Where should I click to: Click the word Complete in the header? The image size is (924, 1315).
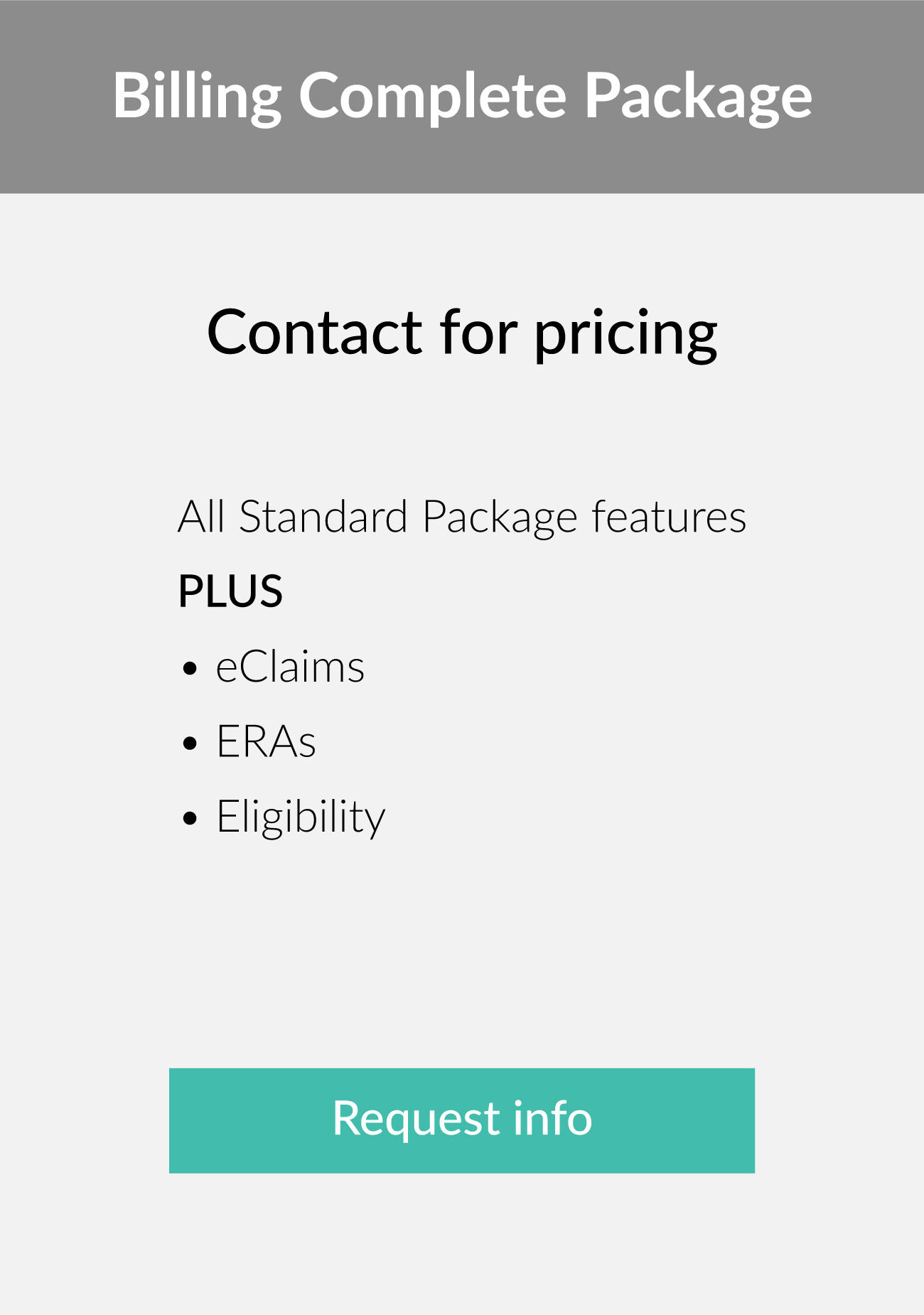[x=432, y=97]
